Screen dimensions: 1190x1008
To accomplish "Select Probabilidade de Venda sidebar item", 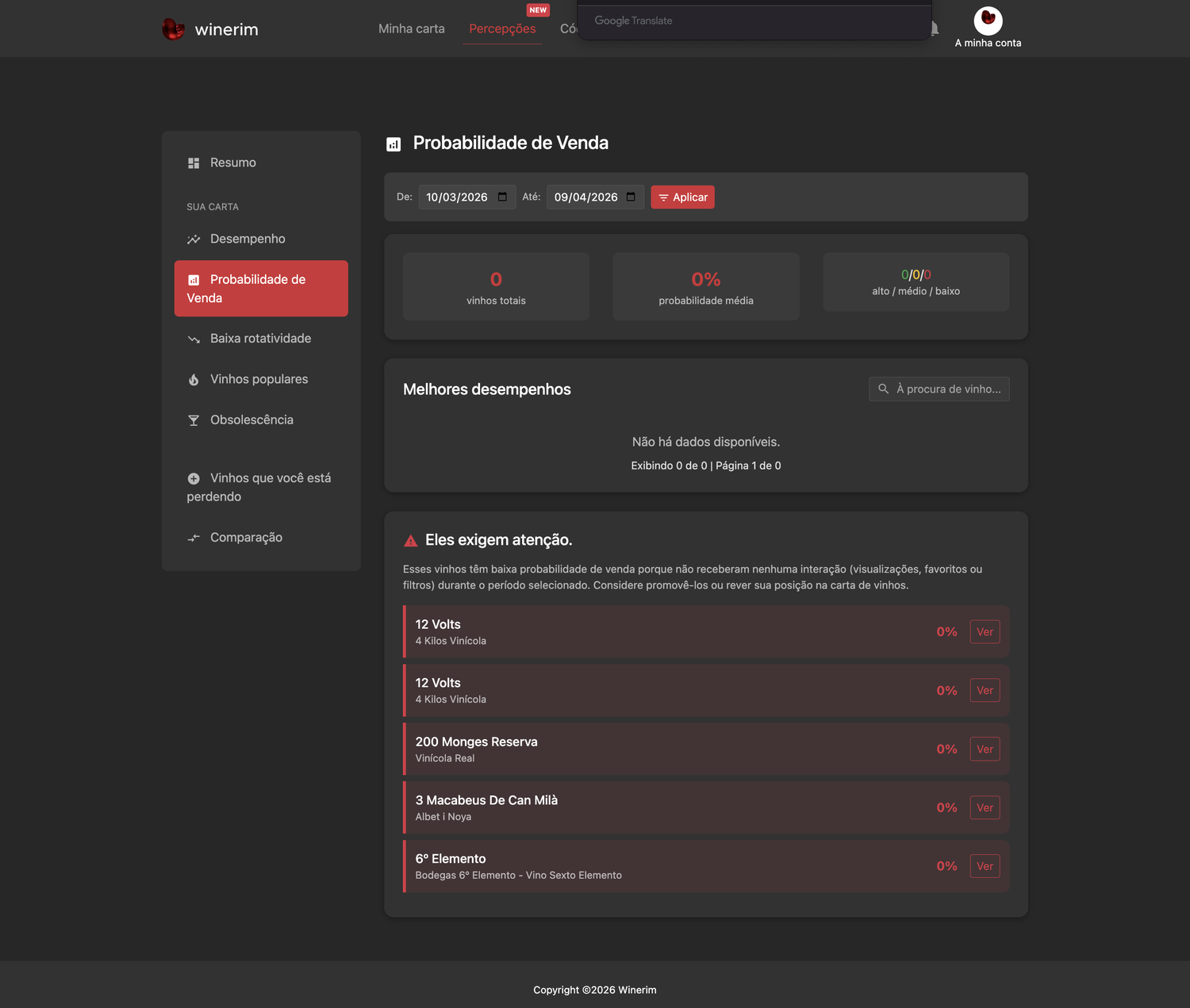I will [261, 289].
